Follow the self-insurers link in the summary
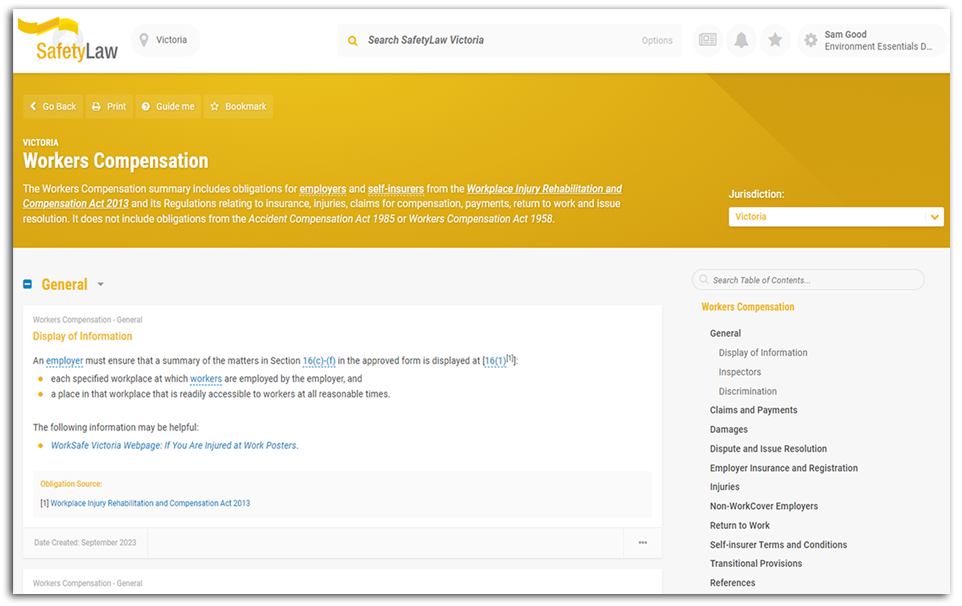Screen dimensions: 962x606 click(396, 189)
